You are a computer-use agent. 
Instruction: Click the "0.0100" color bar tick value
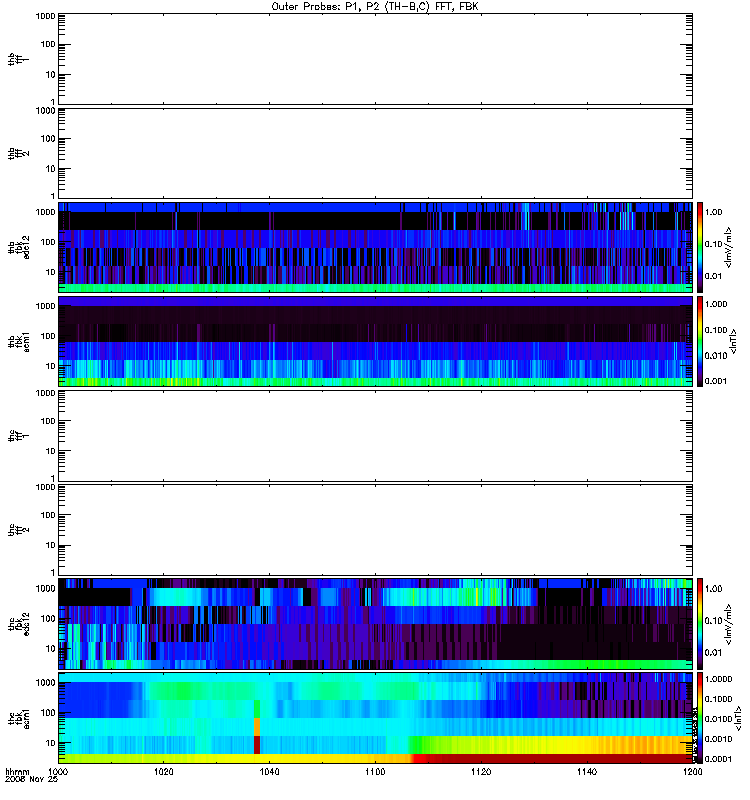click(x=718, y=719)
